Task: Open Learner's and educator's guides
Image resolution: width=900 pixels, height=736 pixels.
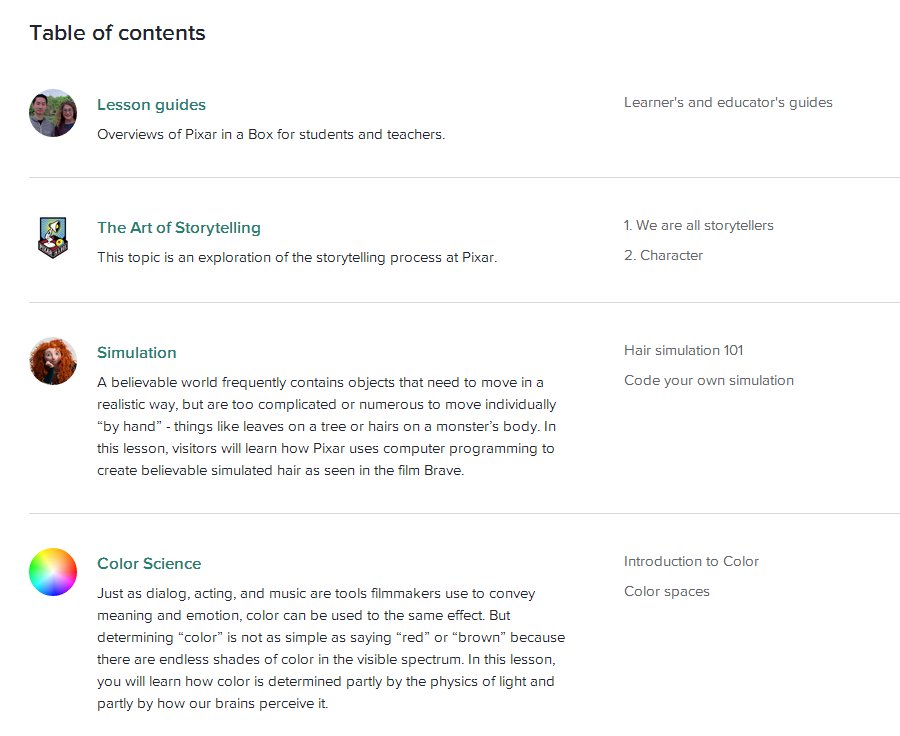Action: (728, 102)
